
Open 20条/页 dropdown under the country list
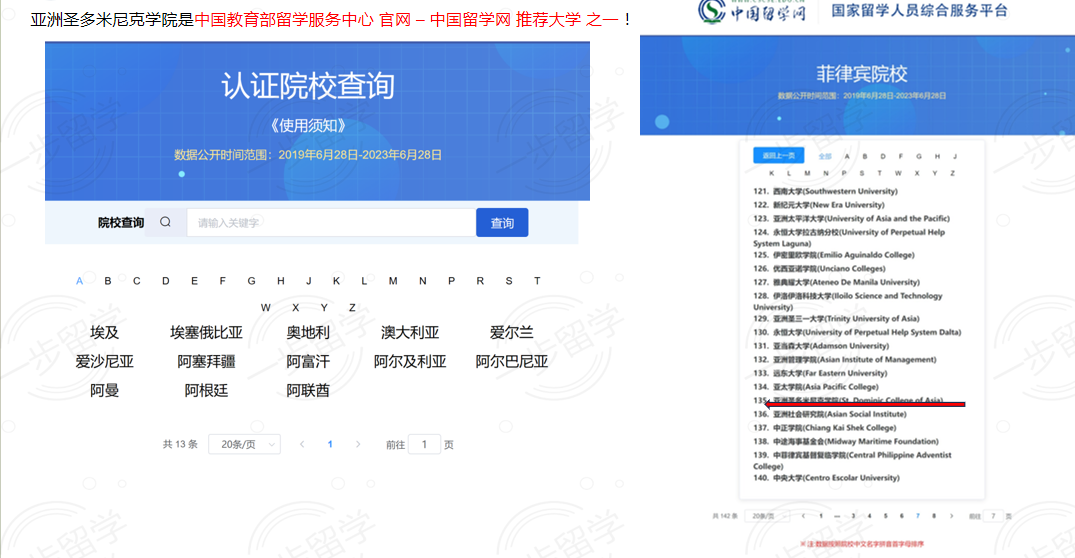coord(244,444)
